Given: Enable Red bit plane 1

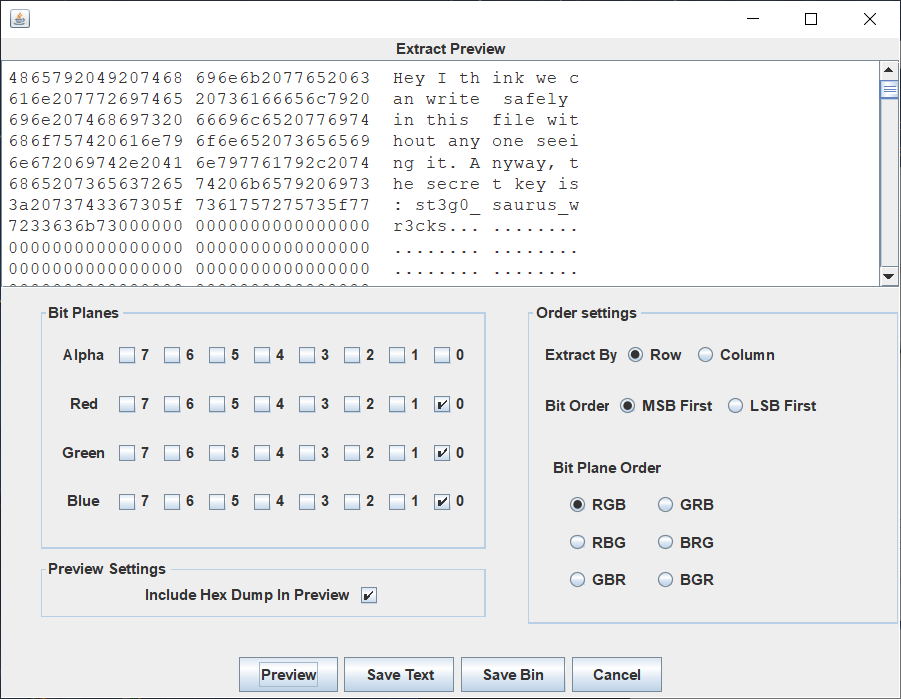Looking at the screenshot, I should click(397, 404).
